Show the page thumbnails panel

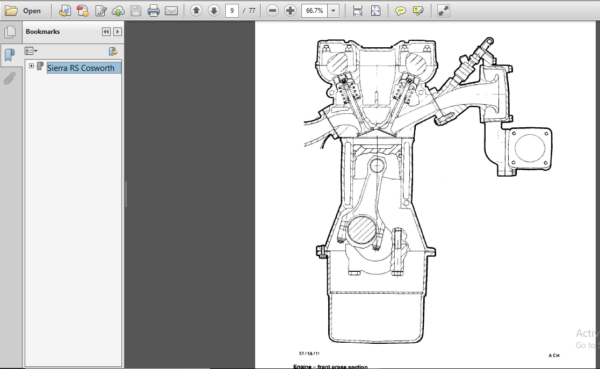tap(10, 32)
